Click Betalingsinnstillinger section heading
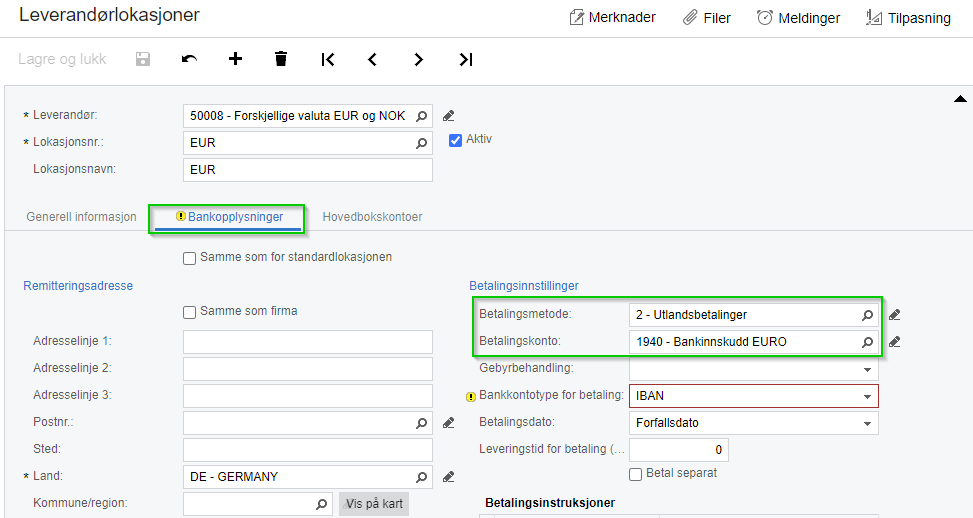The height and width of the screenshot is (518, 973). 524,286
